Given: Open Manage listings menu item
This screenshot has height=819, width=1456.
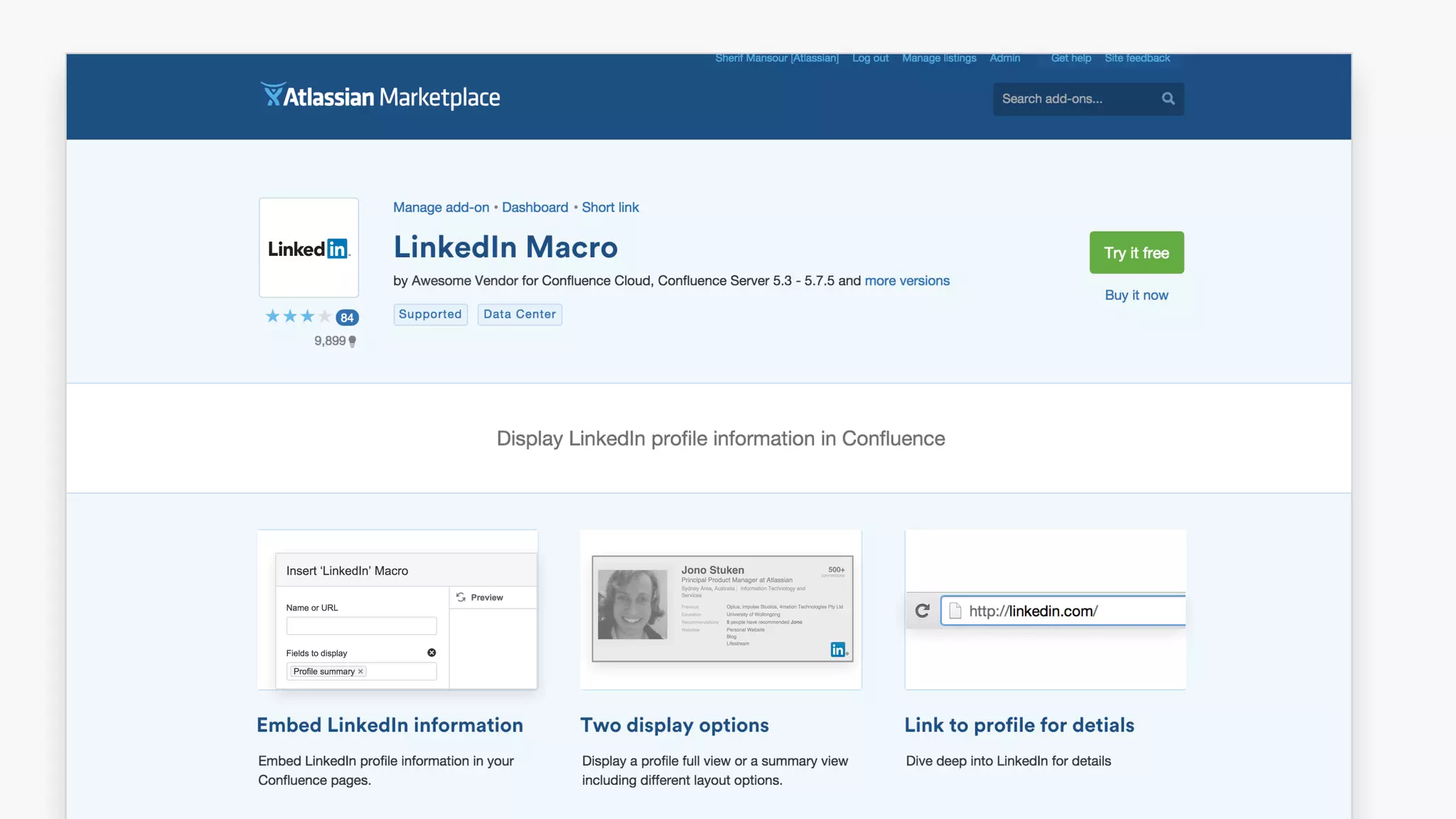Looking at the screenshot, I should [x=938, y=58].
